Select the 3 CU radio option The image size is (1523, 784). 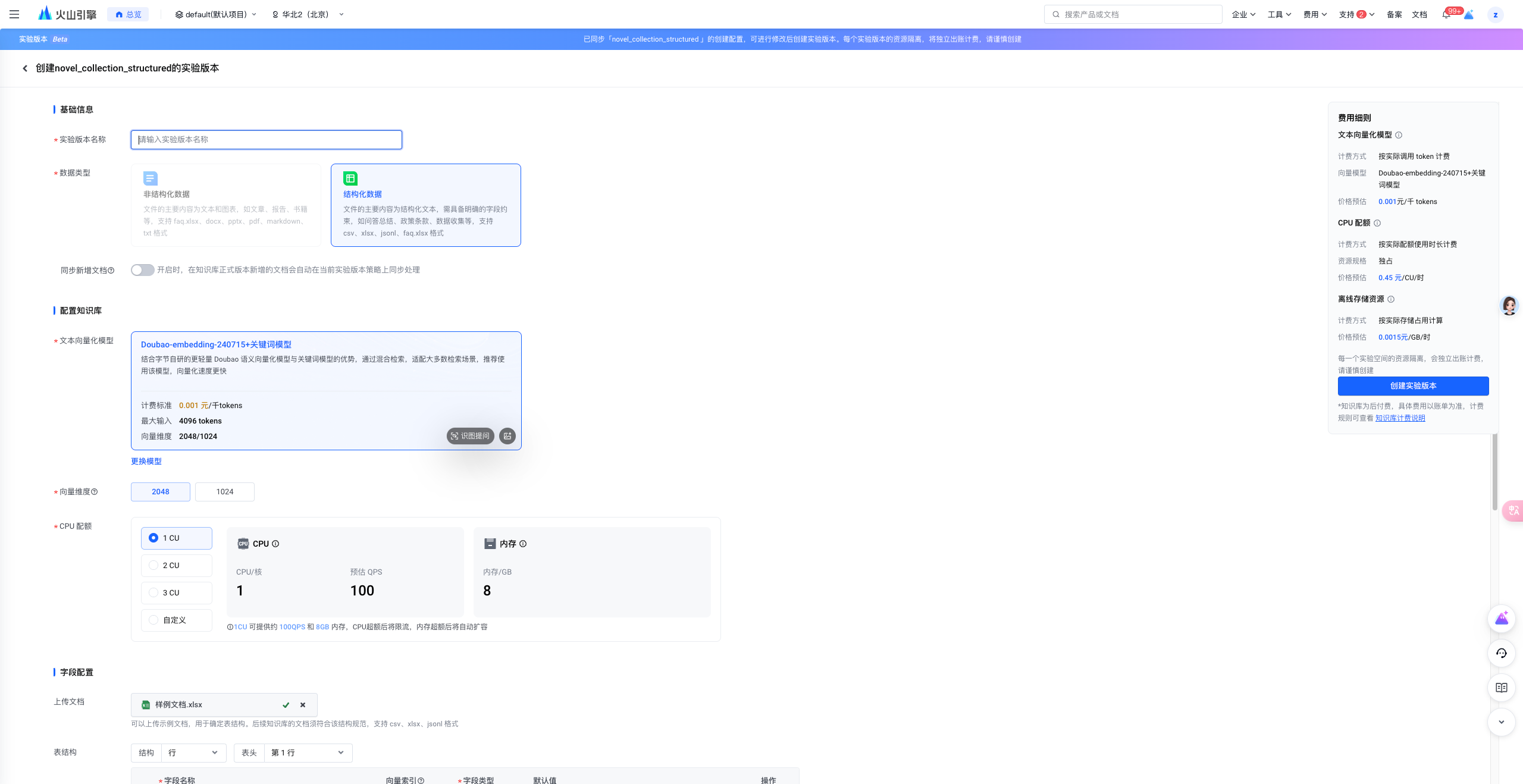(177, 593)
